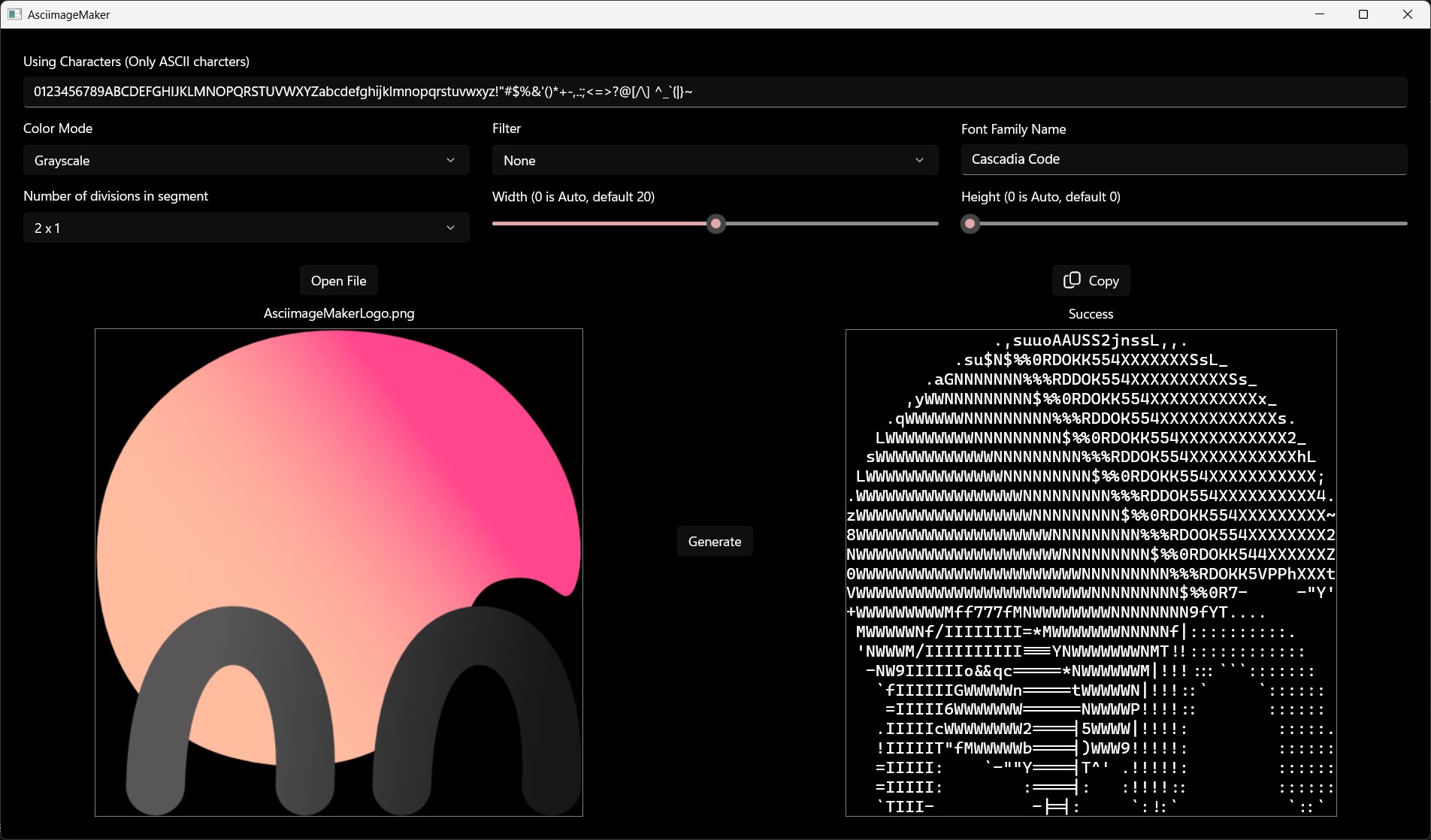Click the AsciimageMaker app icon in title bar
This screenshot has width=1431, height=840.
point(14,14)
